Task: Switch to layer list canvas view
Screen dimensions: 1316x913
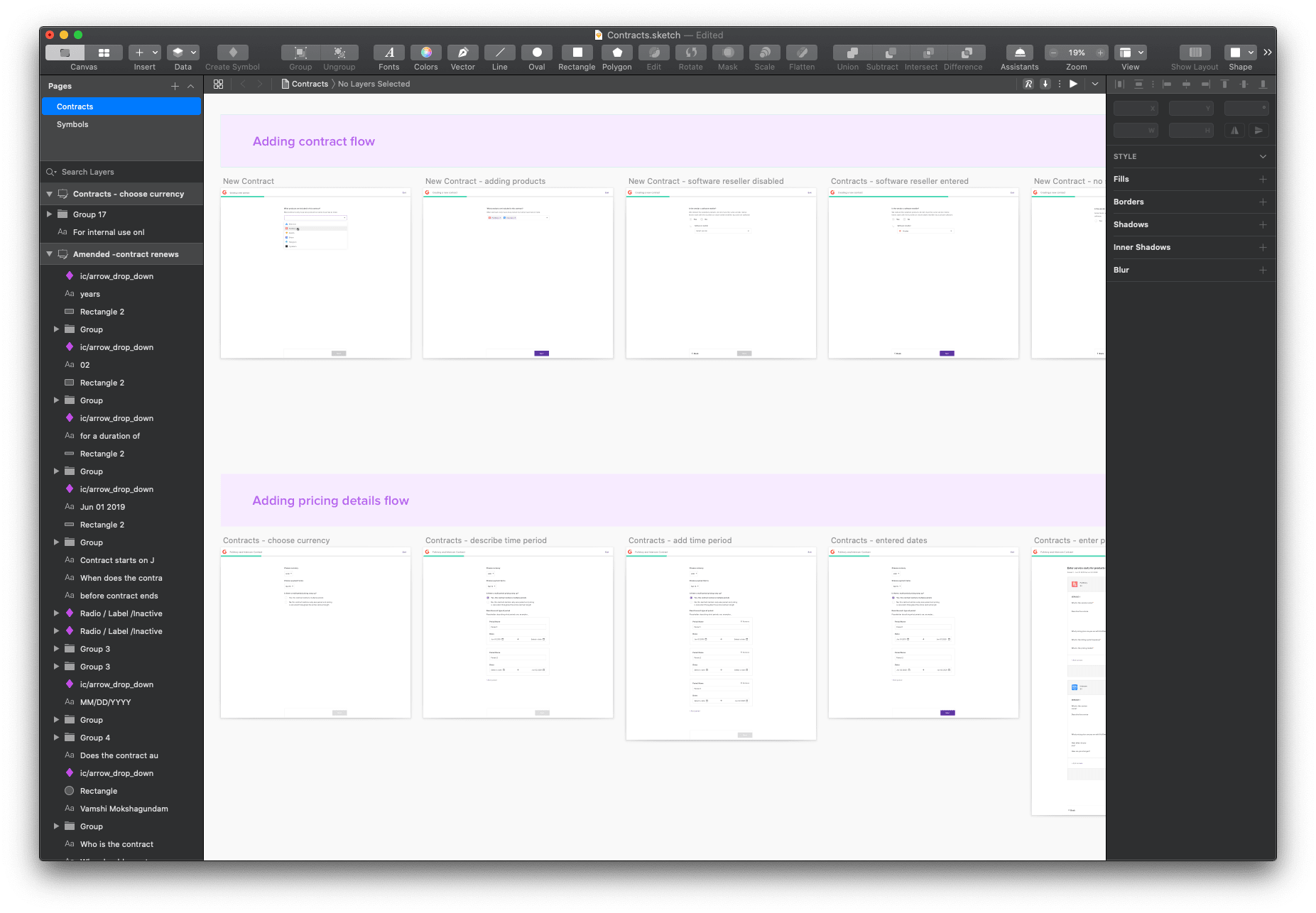Action: click(65, 53)
